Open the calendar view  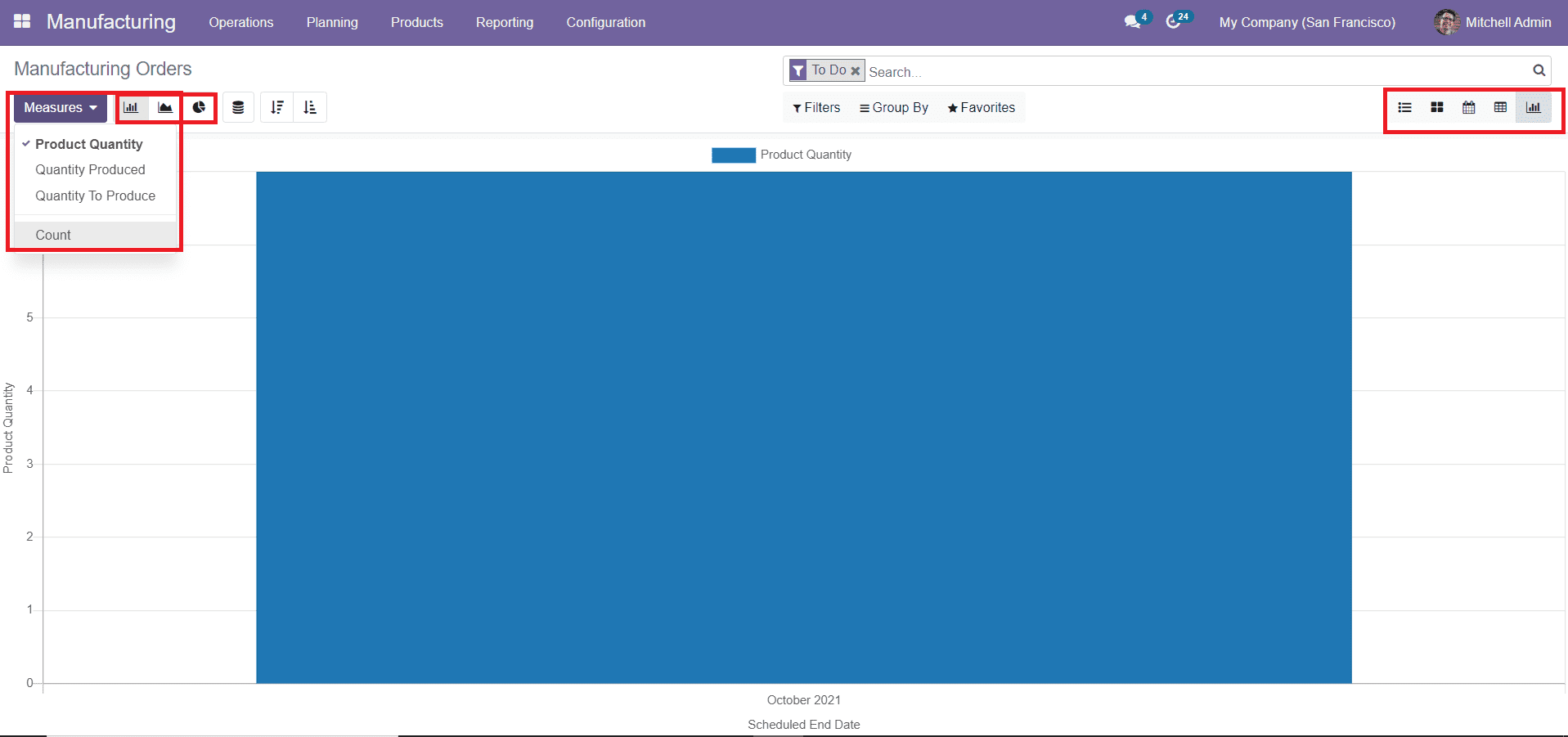[1468, 107]
